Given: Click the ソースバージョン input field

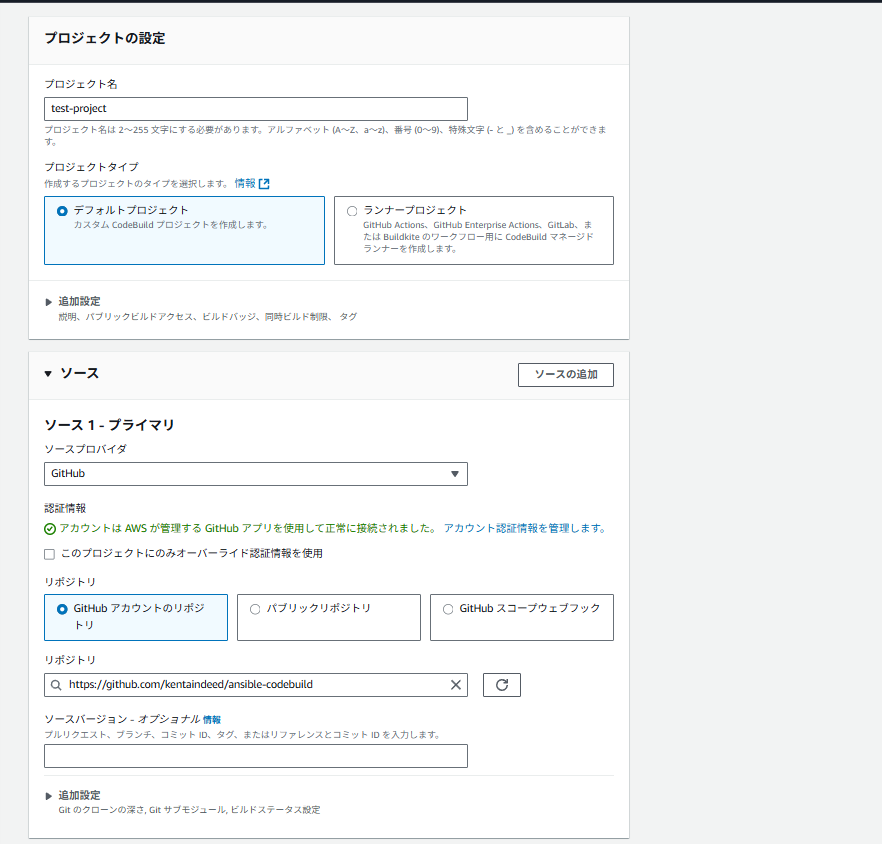Looking at the screenshot, I should (x=256, y=756).
